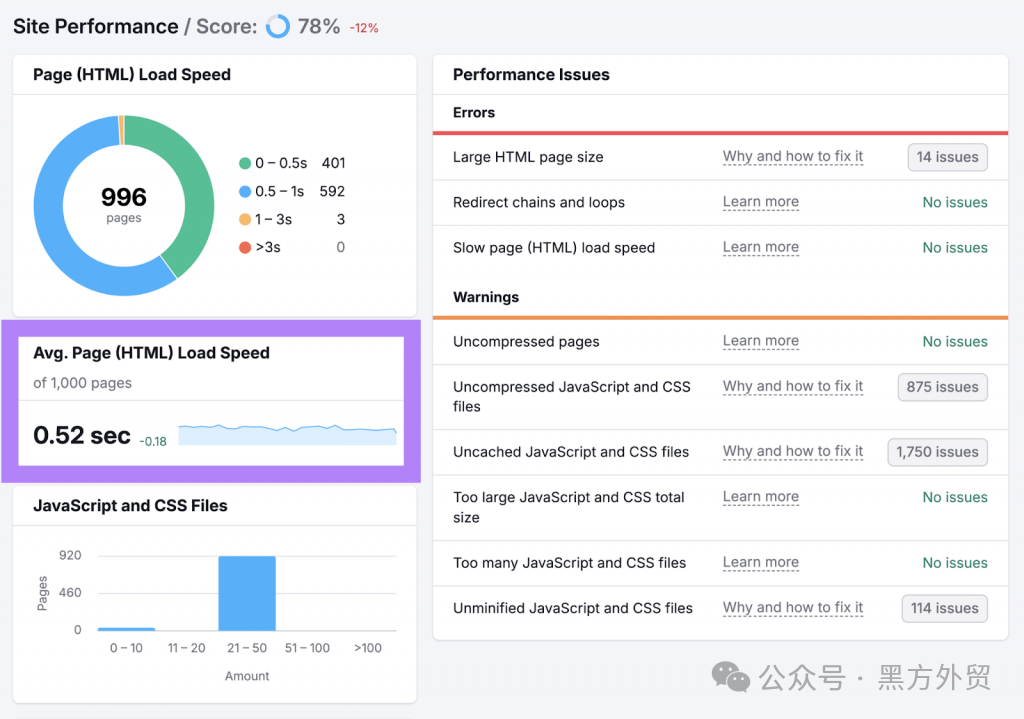Open the 1,750 issues button
1024x719 pixels.
pyautogui.click(x=937, y=452)
